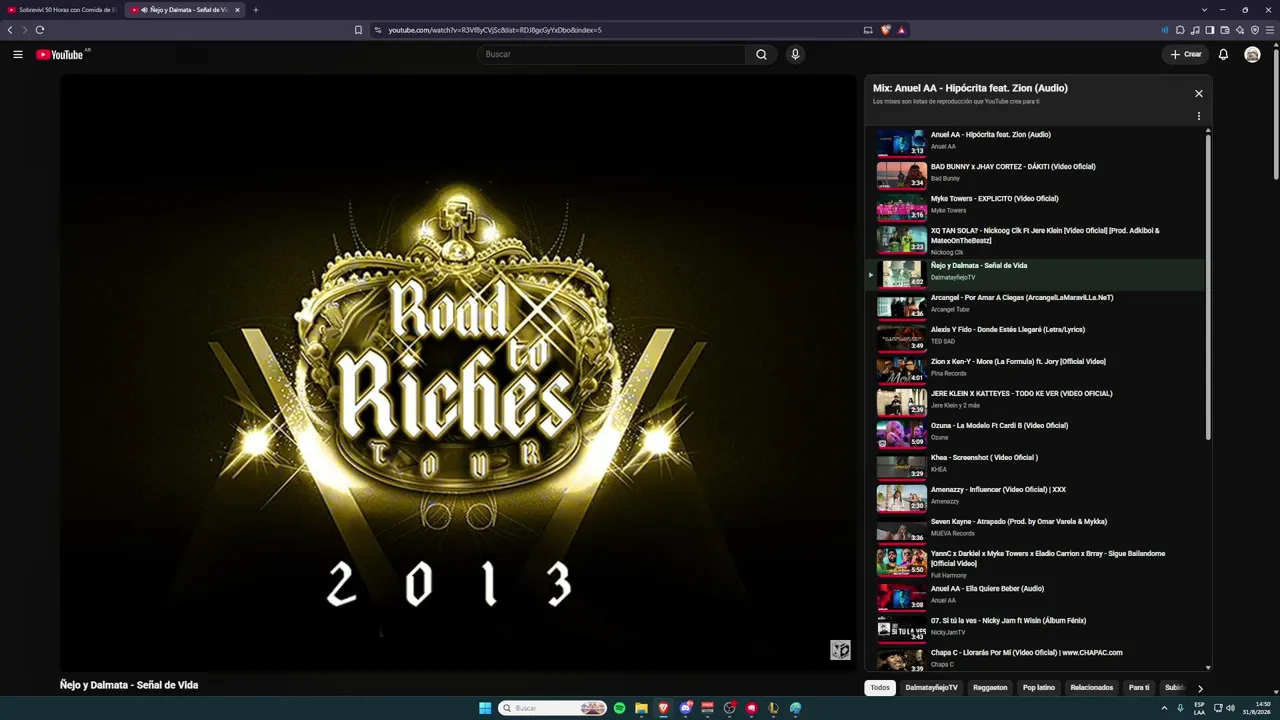Viewport: 1280px width, 720px height.
Task: Open the taskbar search box
Action: (x=552, y=708)
